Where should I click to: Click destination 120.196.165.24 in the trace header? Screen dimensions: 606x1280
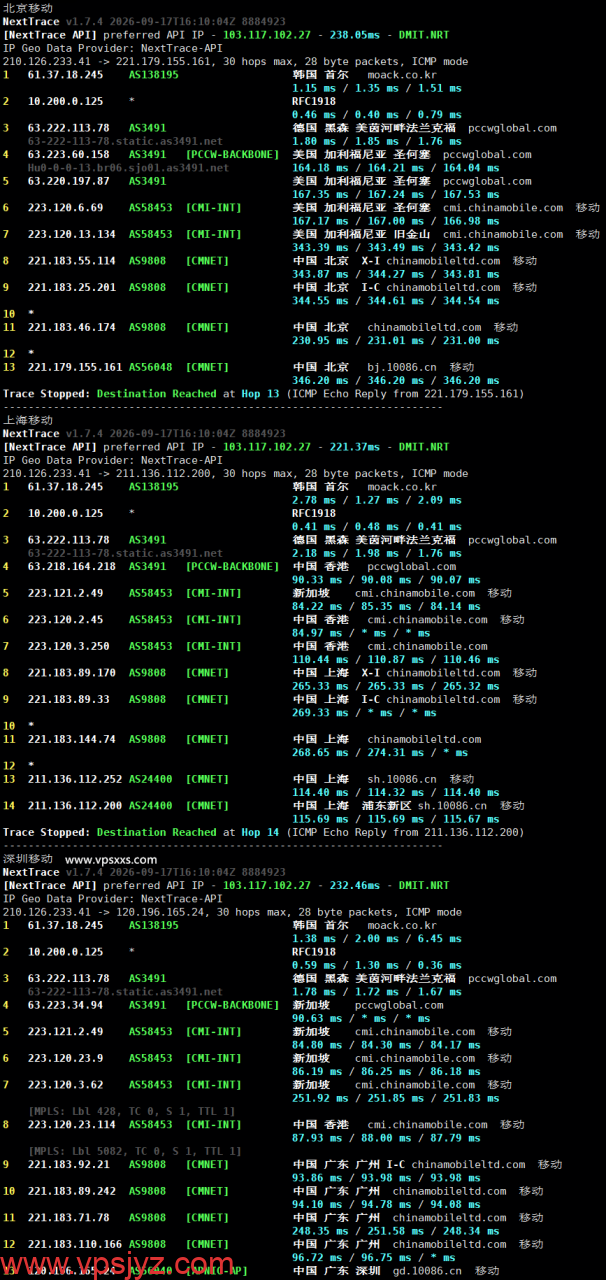160,912
